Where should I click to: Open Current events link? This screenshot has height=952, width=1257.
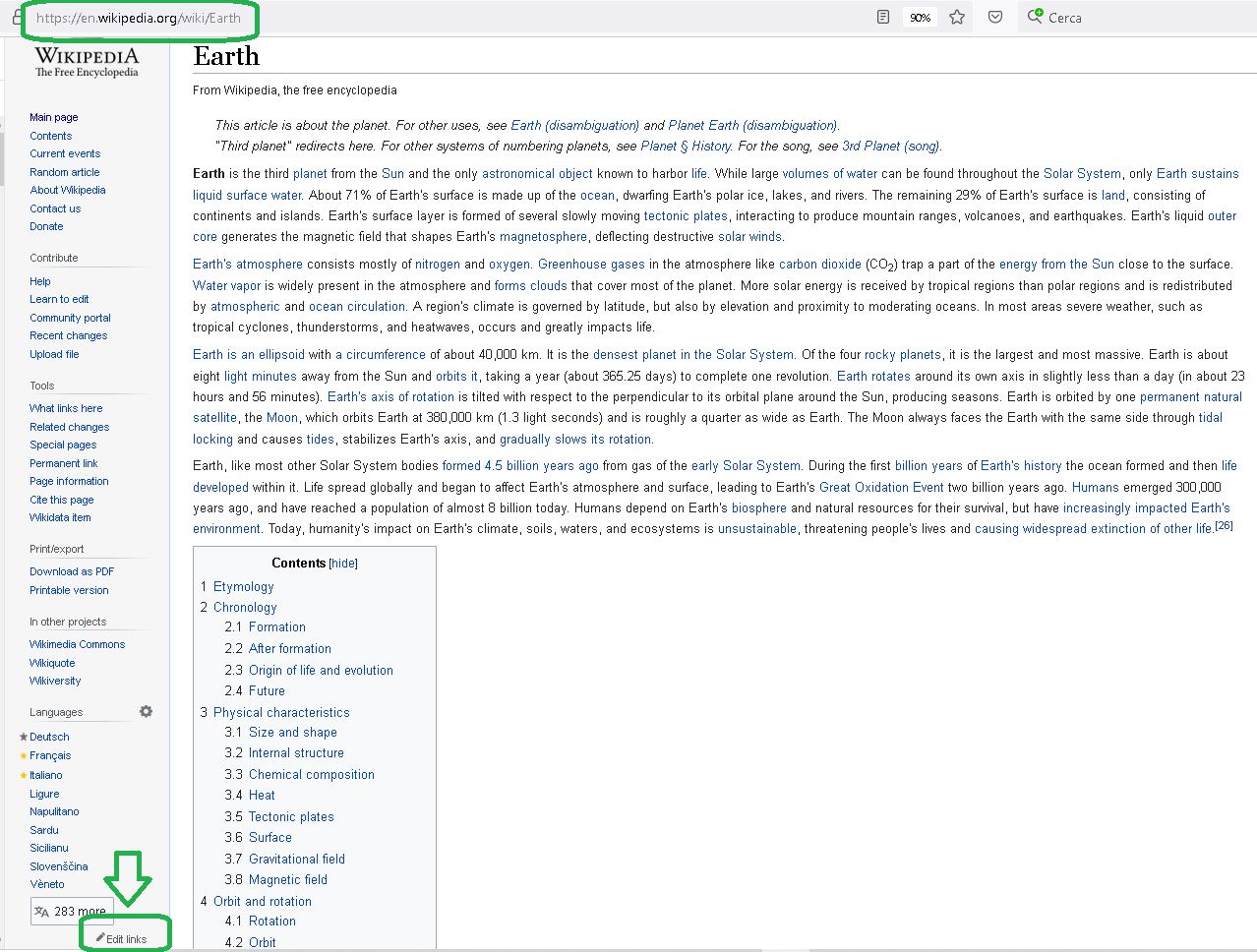click(x=65, y=153)
